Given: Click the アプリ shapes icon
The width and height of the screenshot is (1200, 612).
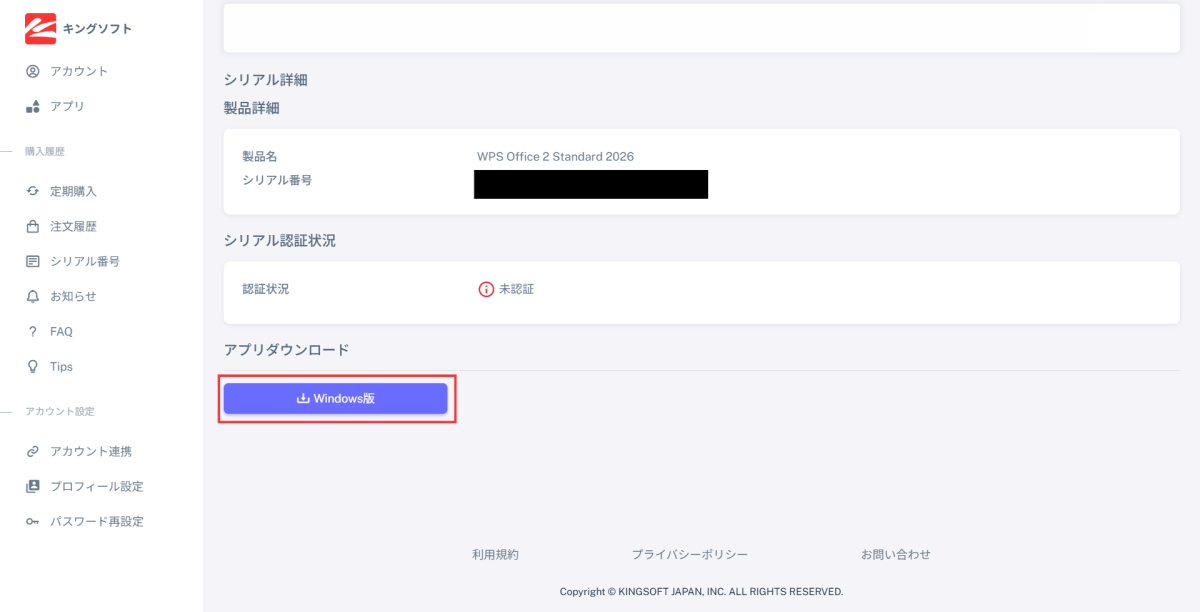Looking at the screenshot, I should coord(33,106).
